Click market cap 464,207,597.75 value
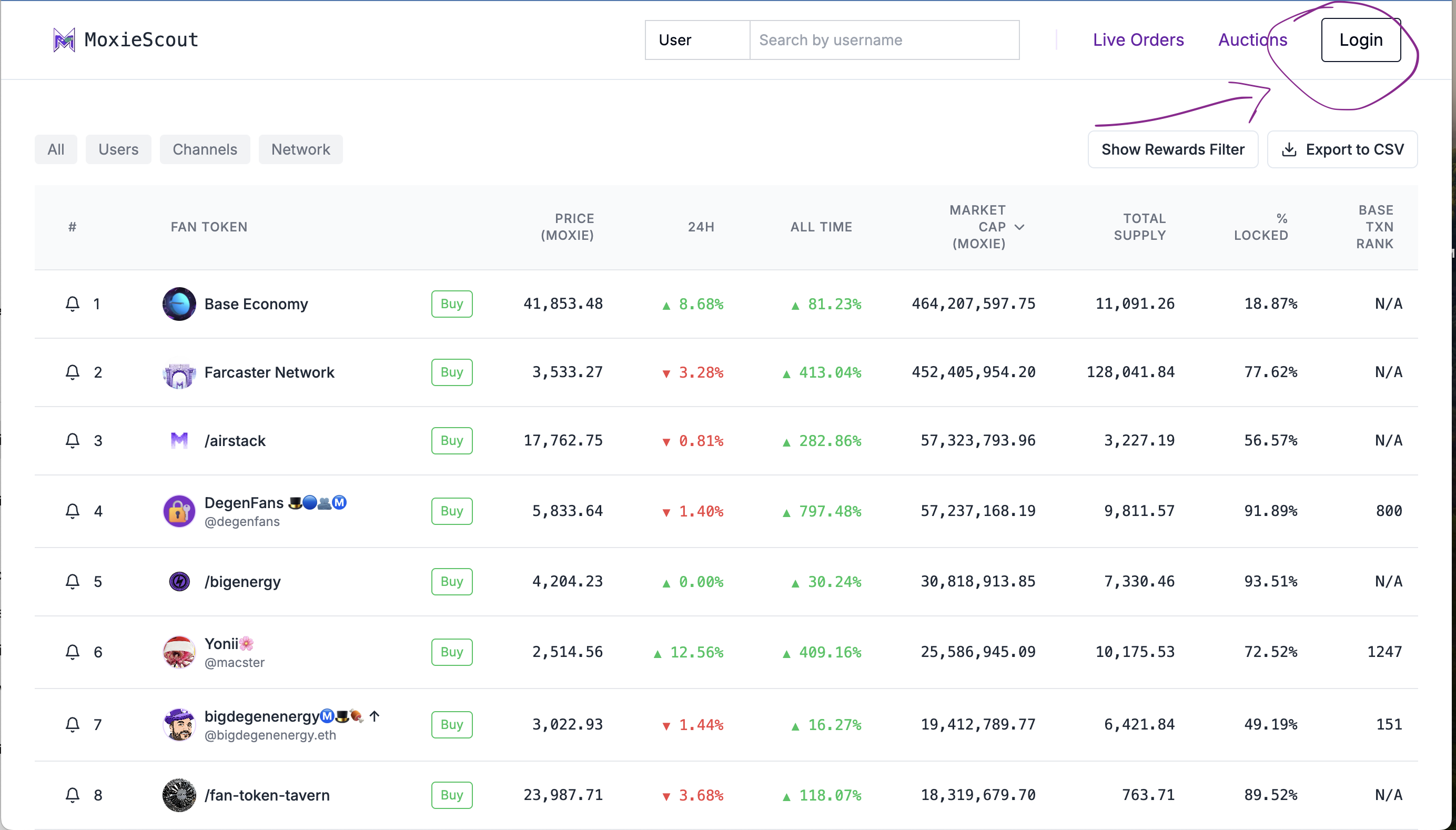 (973, 304)
